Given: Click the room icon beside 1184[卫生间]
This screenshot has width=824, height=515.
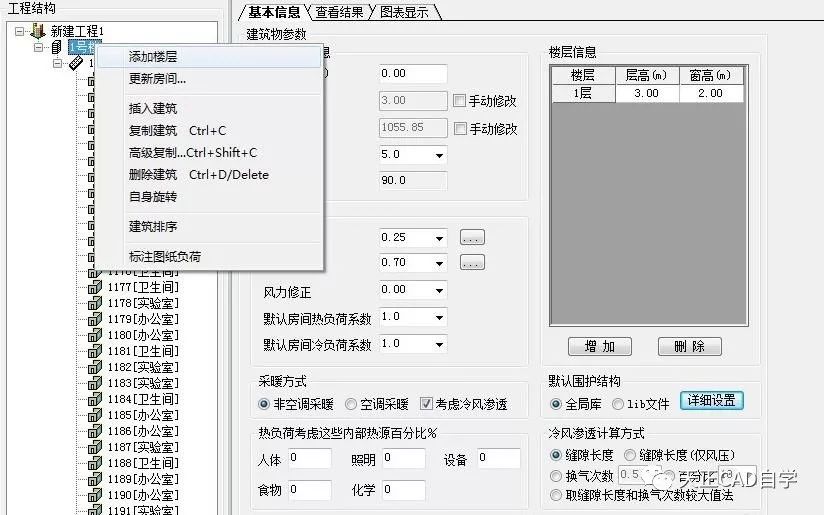Looking at the screenshot, I should coord(95,399).
